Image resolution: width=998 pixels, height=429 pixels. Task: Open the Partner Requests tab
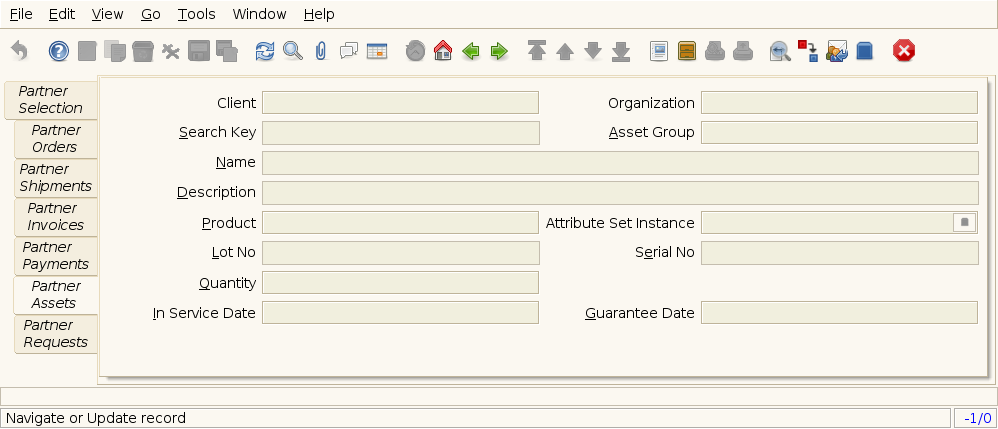coord(56,334)
